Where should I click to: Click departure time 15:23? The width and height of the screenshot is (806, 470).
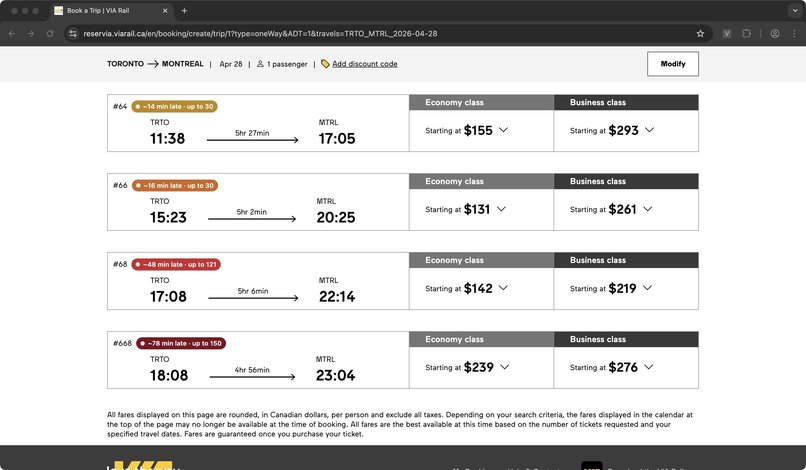[x=168, y=218]
